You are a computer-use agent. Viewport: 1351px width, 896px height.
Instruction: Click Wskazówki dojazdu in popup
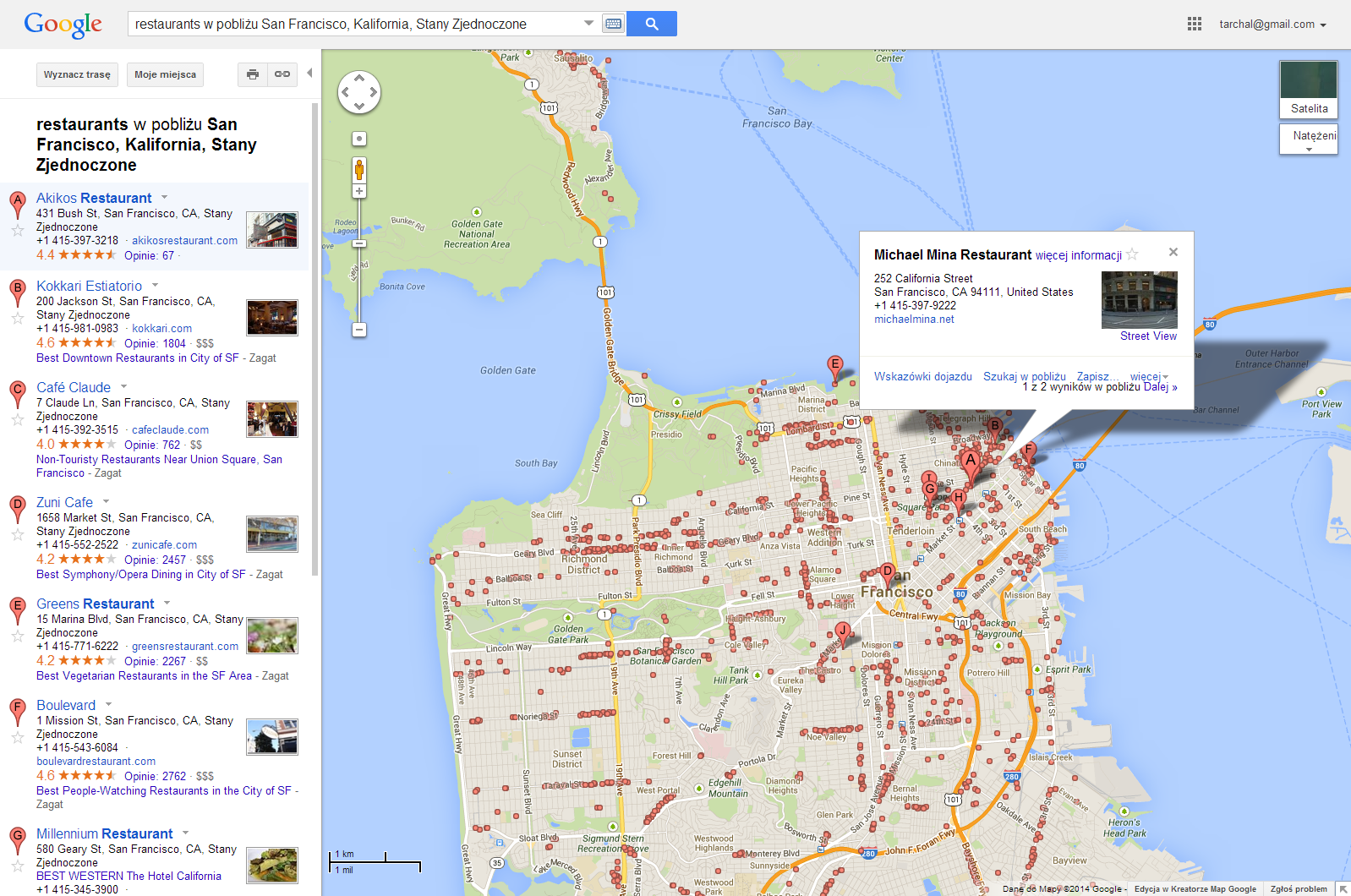(923, 376)
